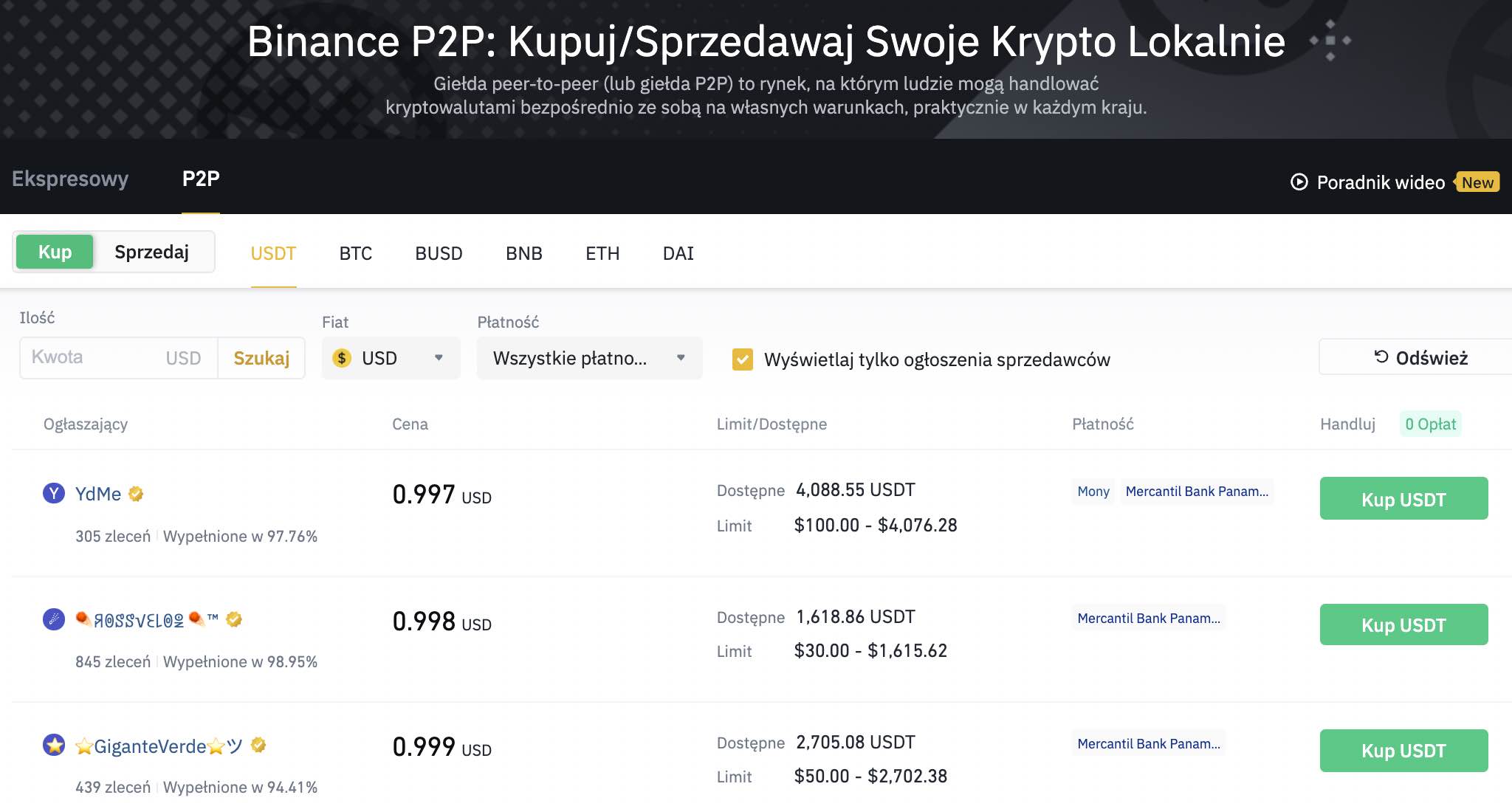This screenshot has width=1512, height=809.
Task: Open YdMe advertiser profile
Action: click(x=98, y=494)
